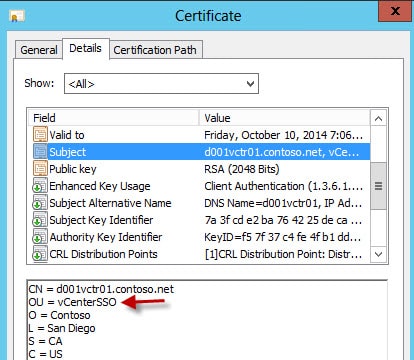Select the Details tab
Viewport: 414px width, 360px height.
pos(85,49)
